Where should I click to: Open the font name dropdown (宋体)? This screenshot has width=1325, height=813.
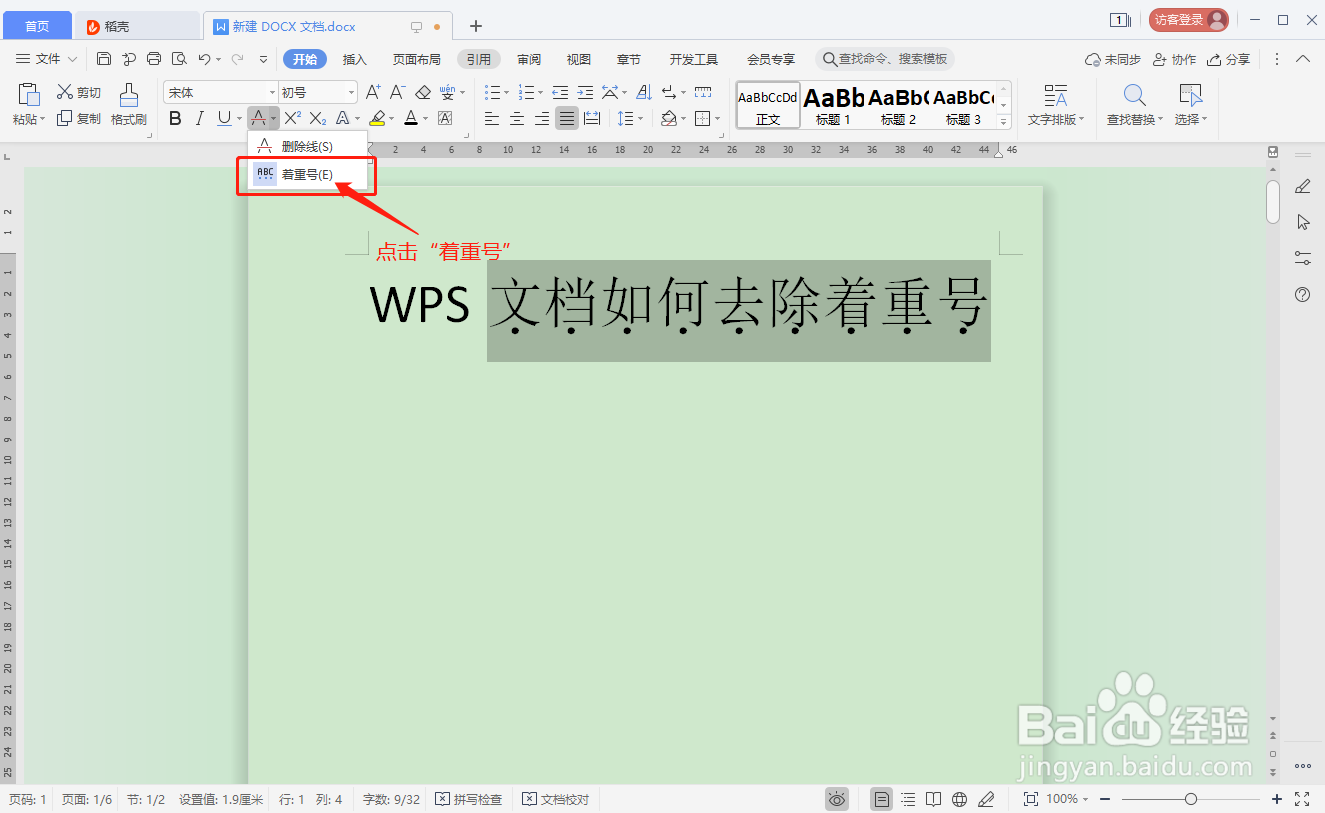pos(272,93)
